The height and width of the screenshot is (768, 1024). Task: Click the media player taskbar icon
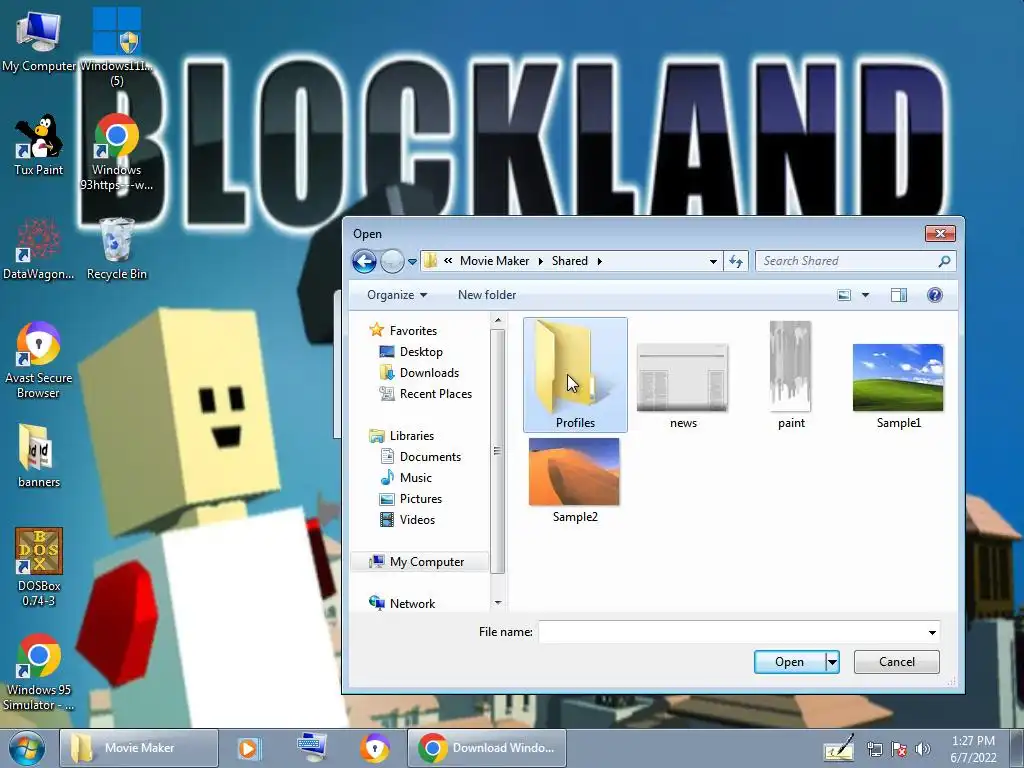coord(248,748)
